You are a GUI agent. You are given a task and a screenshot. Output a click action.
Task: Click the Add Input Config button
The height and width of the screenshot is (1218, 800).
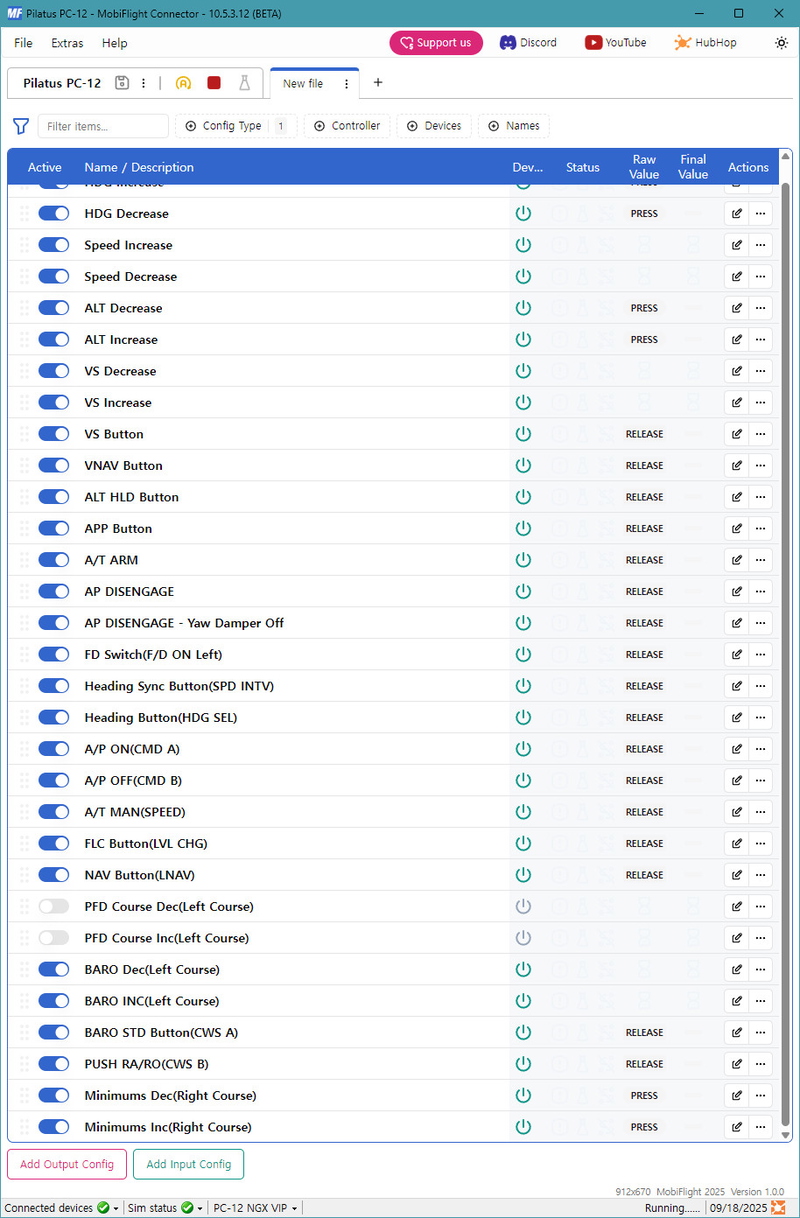pos(188,1164)
